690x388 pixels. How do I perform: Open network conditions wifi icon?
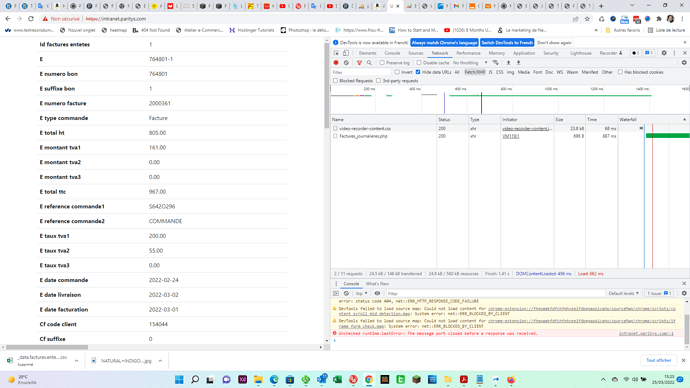(x=496, y=62)
